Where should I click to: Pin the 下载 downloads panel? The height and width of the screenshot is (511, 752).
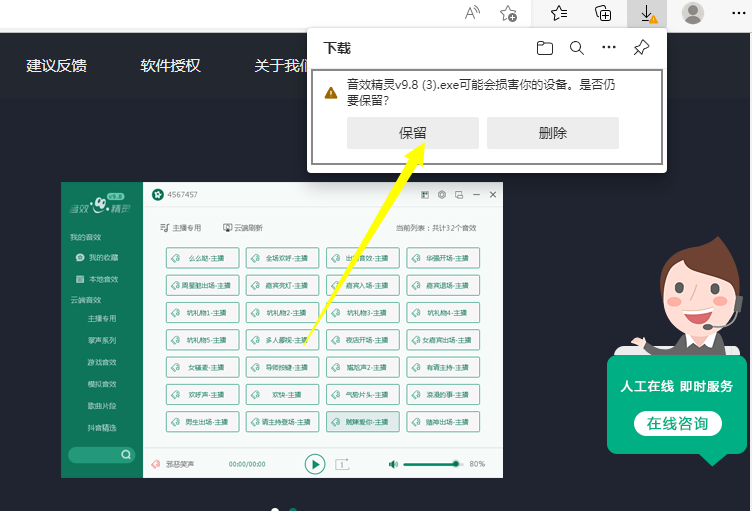641,48
